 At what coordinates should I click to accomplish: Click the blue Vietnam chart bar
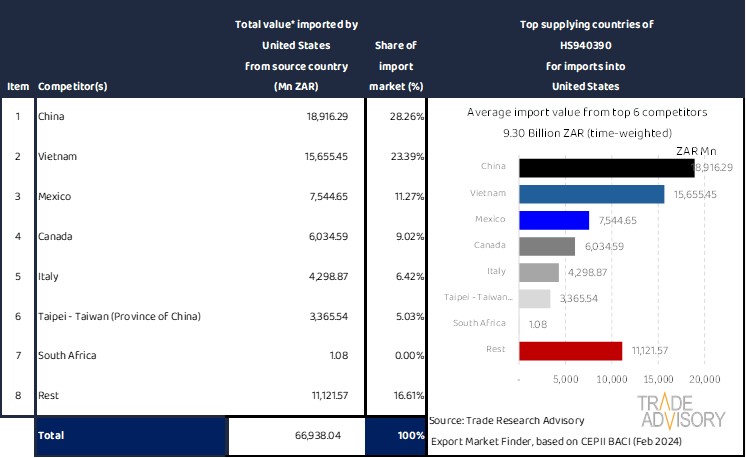(x=591, y=194)
